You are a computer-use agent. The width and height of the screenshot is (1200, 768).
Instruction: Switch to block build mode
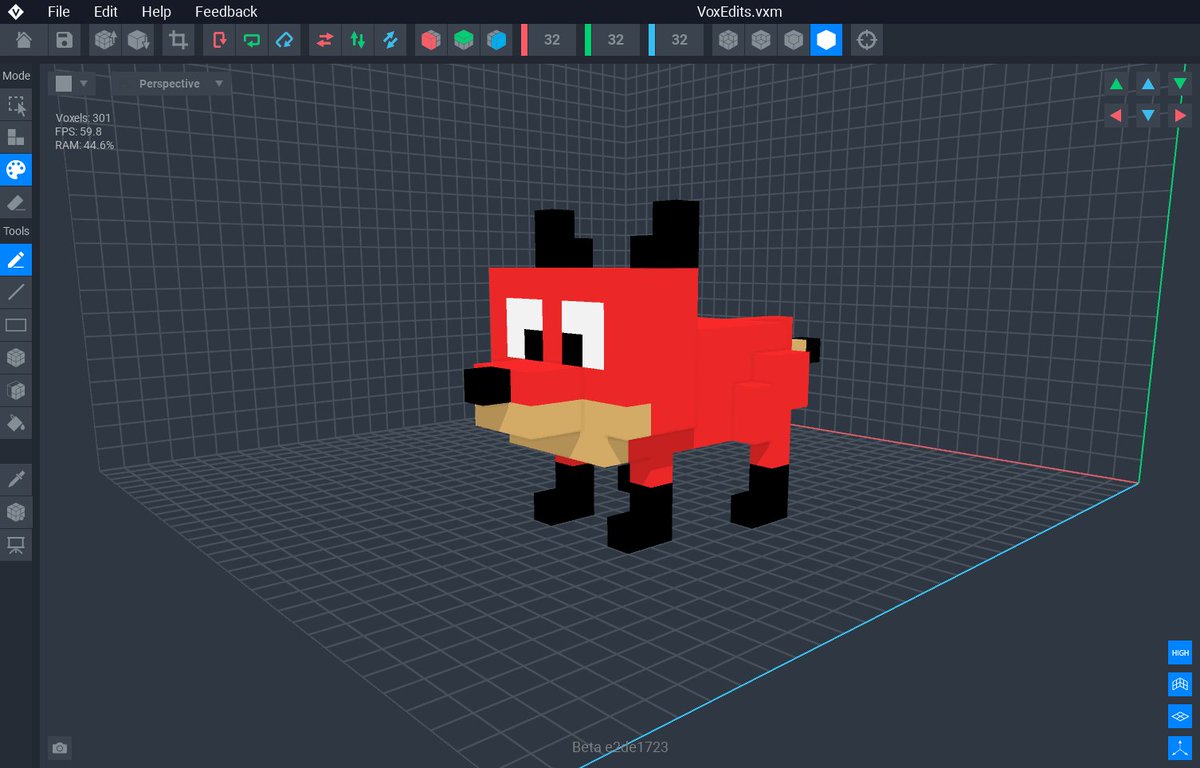click(x=16, y=137)
